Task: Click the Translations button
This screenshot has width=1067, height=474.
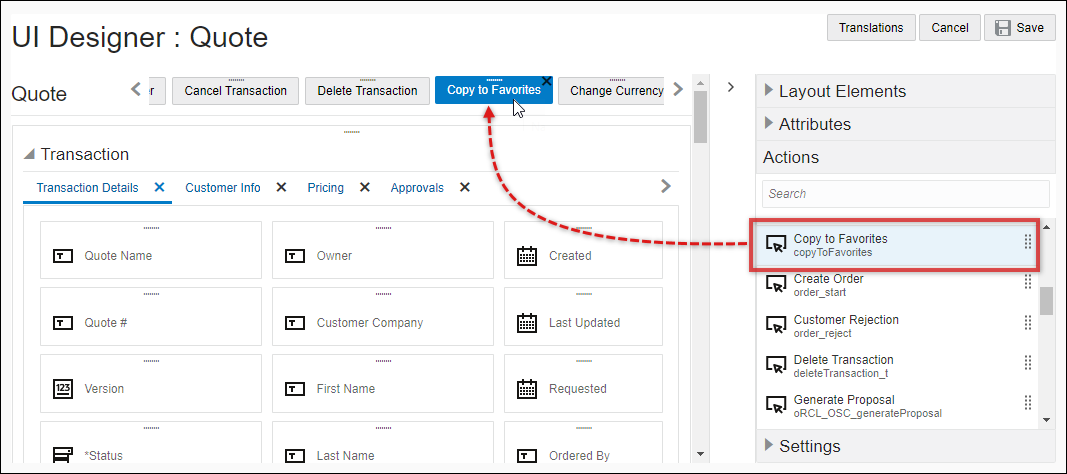Action: pyautogui.click(x=871, y=28)
